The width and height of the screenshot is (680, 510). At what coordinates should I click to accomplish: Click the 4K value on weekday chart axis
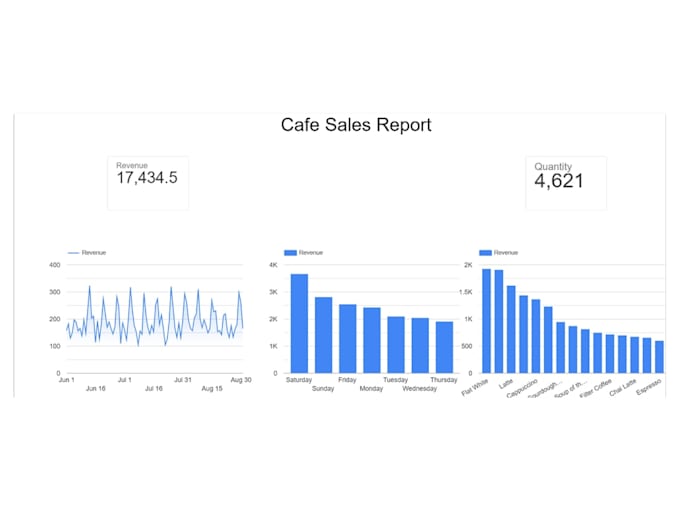pos(273,265)
